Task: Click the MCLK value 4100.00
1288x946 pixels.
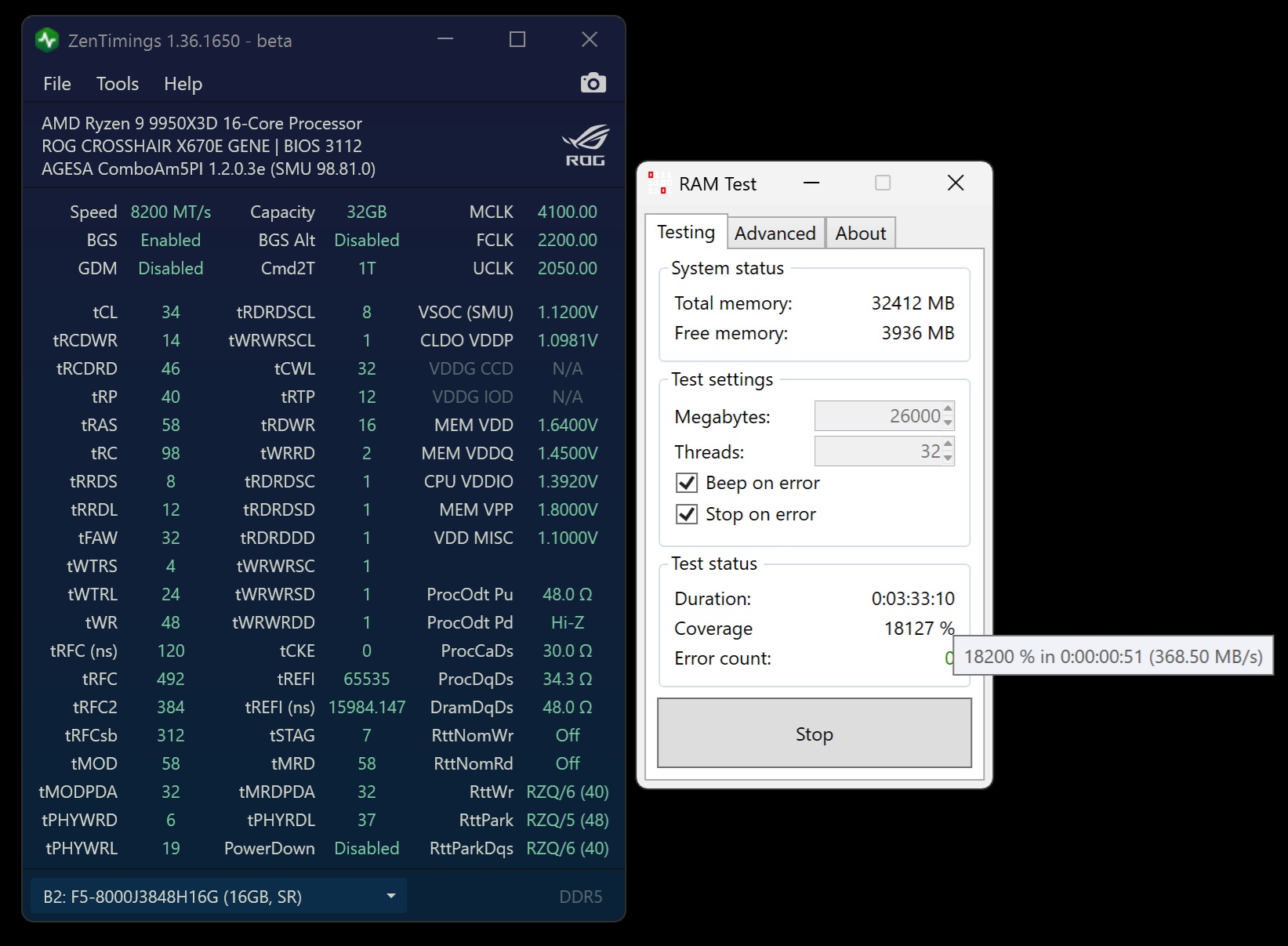Action: (x=568, y=212)
